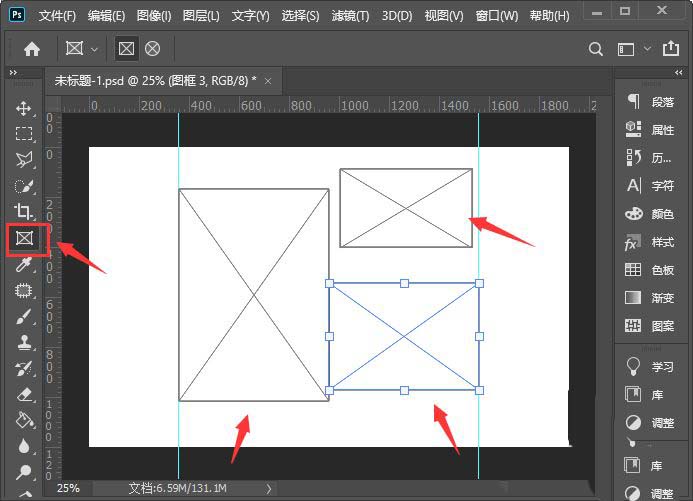Expand the status bar info arrow

point(269,489)
